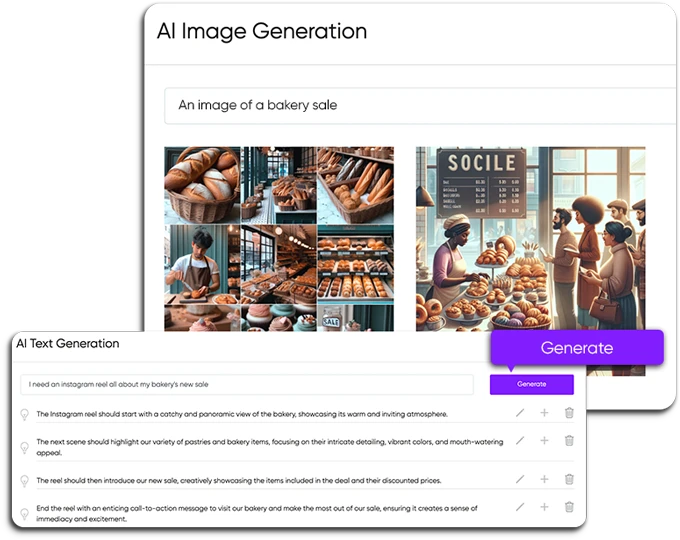Delete the panoramic view suggestion with the trash icon

tap(569, 412)
